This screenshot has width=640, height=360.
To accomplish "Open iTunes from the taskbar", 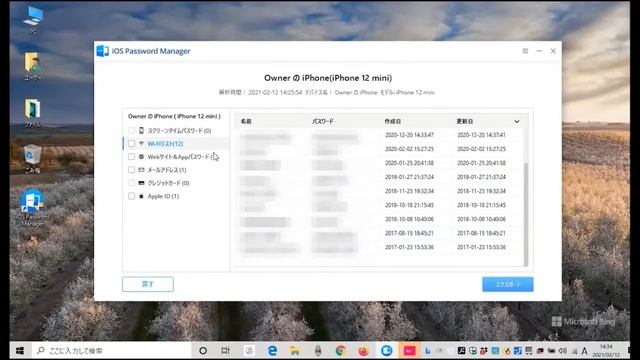I will pos(249,351).
